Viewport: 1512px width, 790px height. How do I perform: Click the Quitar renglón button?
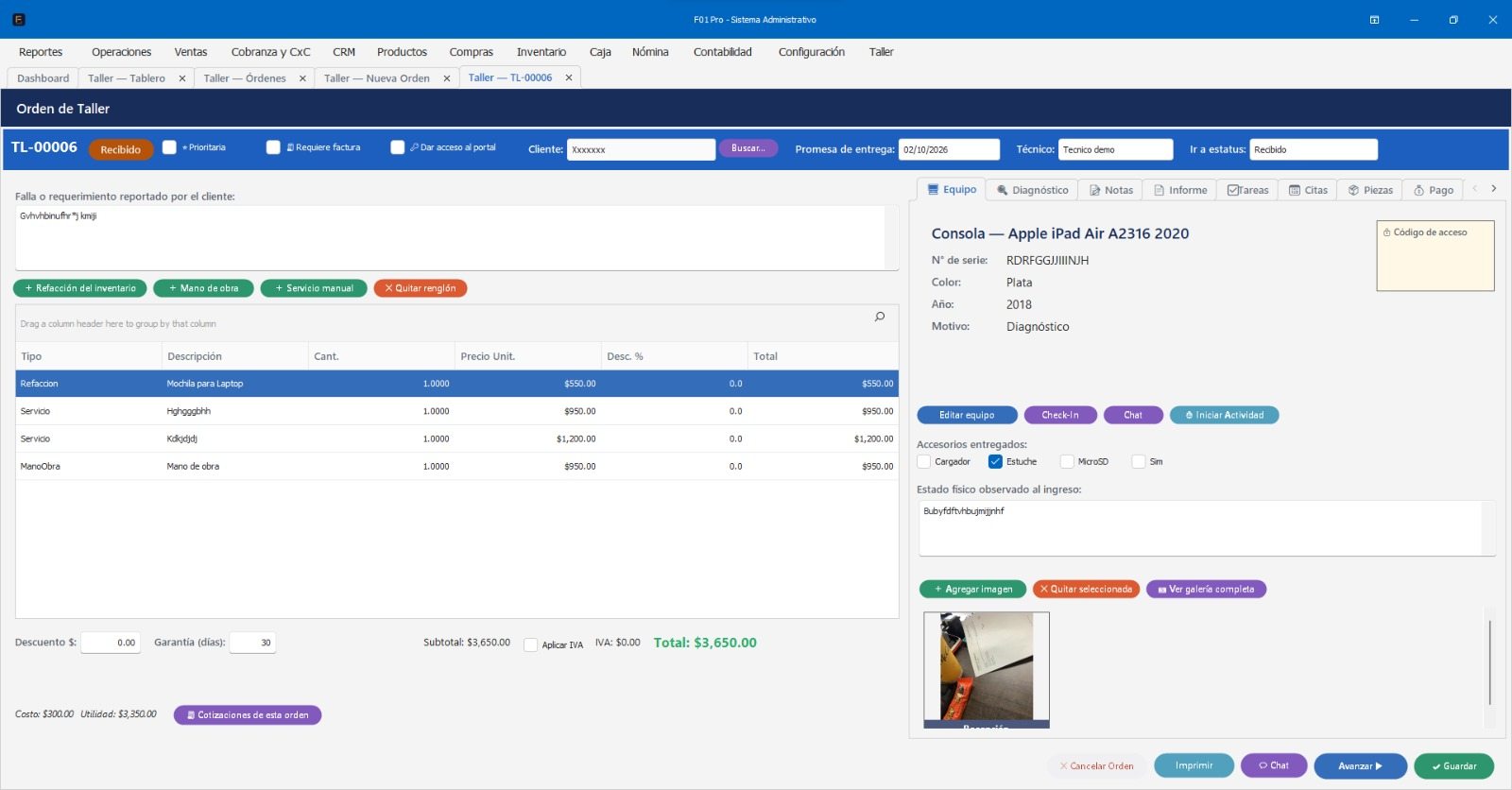coord(421,288)
